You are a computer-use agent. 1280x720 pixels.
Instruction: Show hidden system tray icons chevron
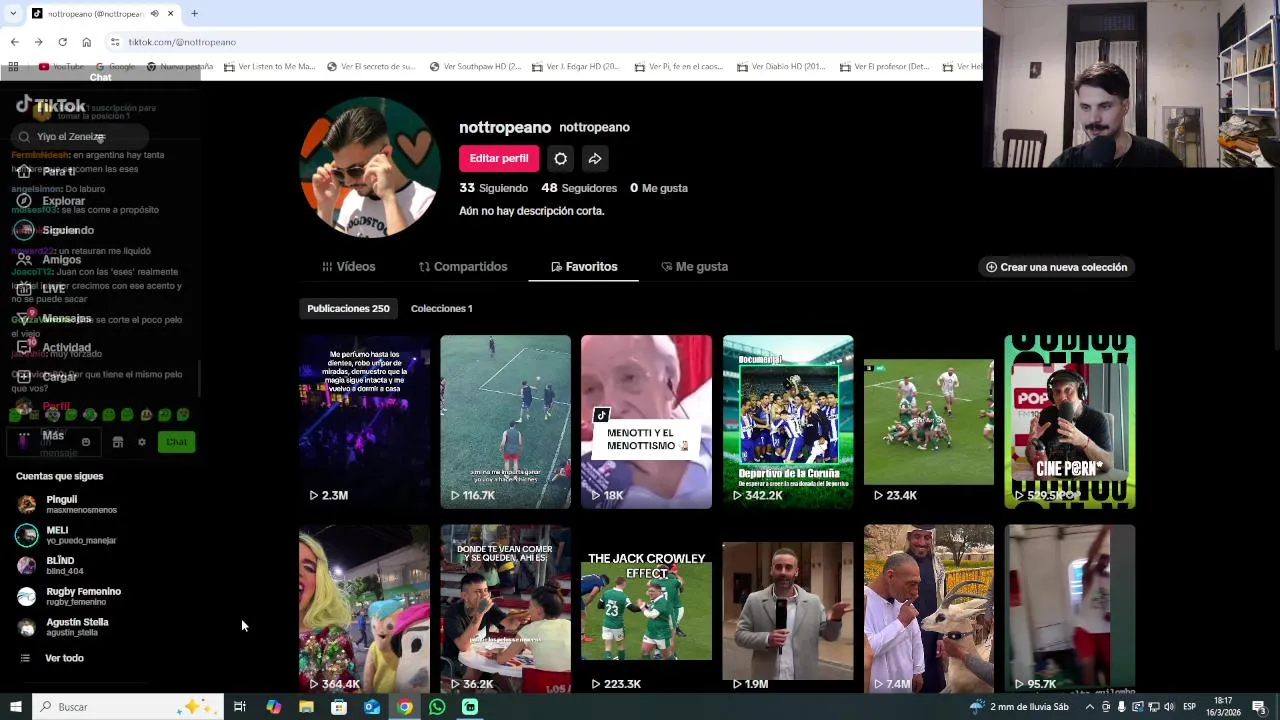point(1089,707)
